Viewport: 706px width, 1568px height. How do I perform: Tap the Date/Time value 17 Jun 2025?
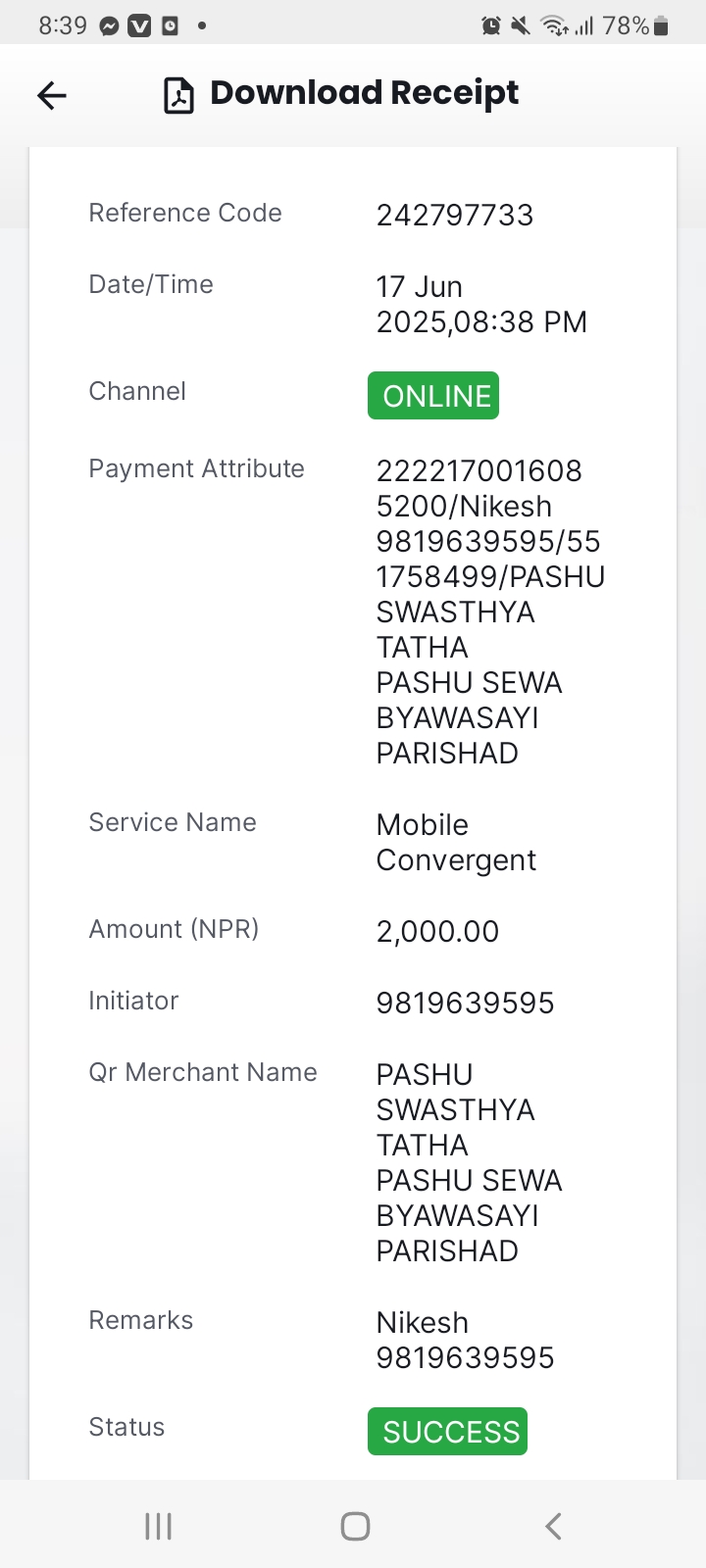pyautogui.click(x=481, y=304)
